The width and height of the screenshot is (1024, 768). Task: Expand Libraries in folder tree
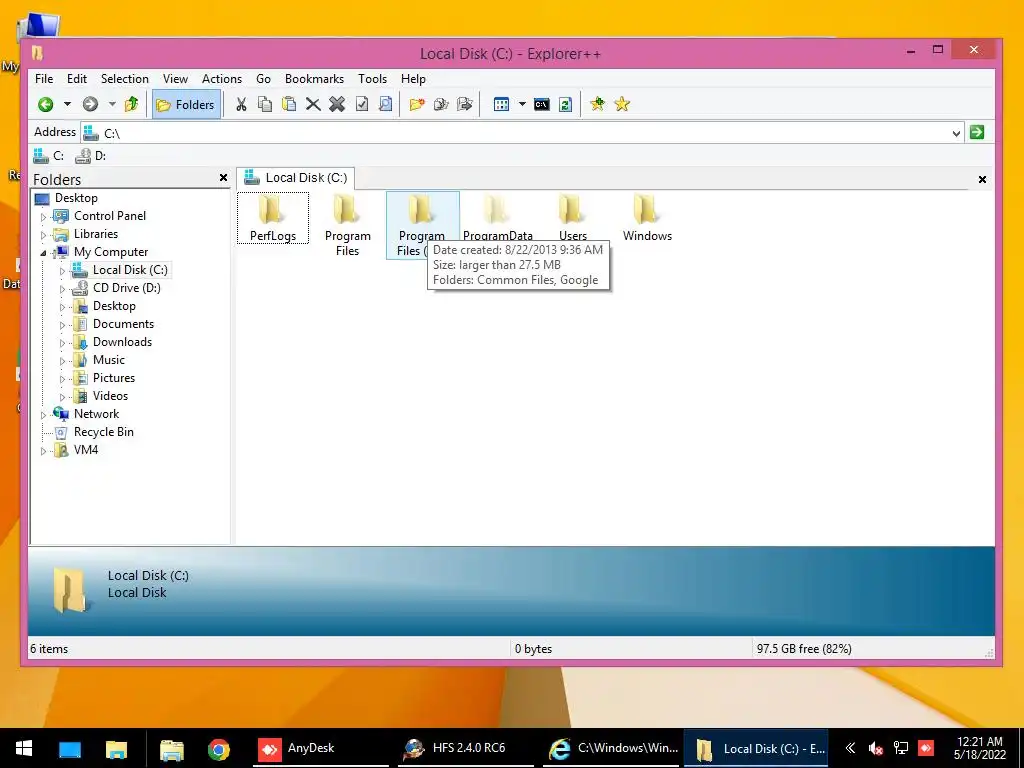(44, 234)
